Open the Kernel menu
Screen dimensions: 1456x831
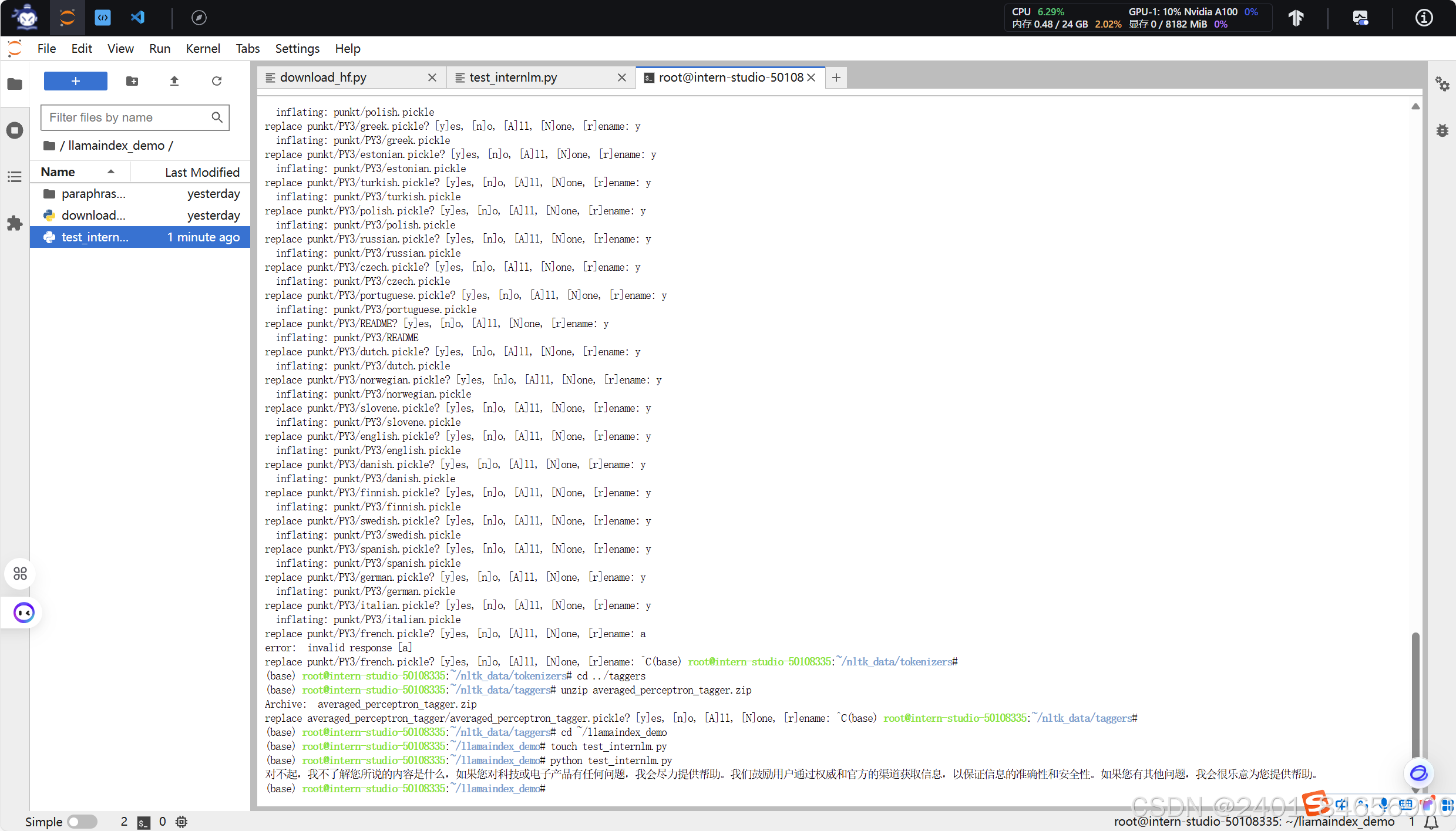point(203,49)
